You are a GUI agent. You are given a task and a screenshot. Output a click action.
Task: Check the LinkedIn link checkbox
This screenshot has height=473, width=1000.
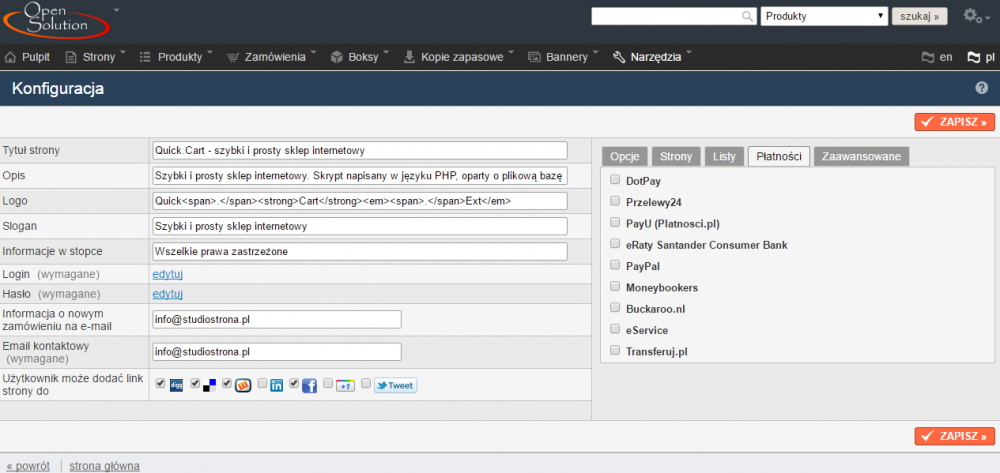tap(262, 383)
